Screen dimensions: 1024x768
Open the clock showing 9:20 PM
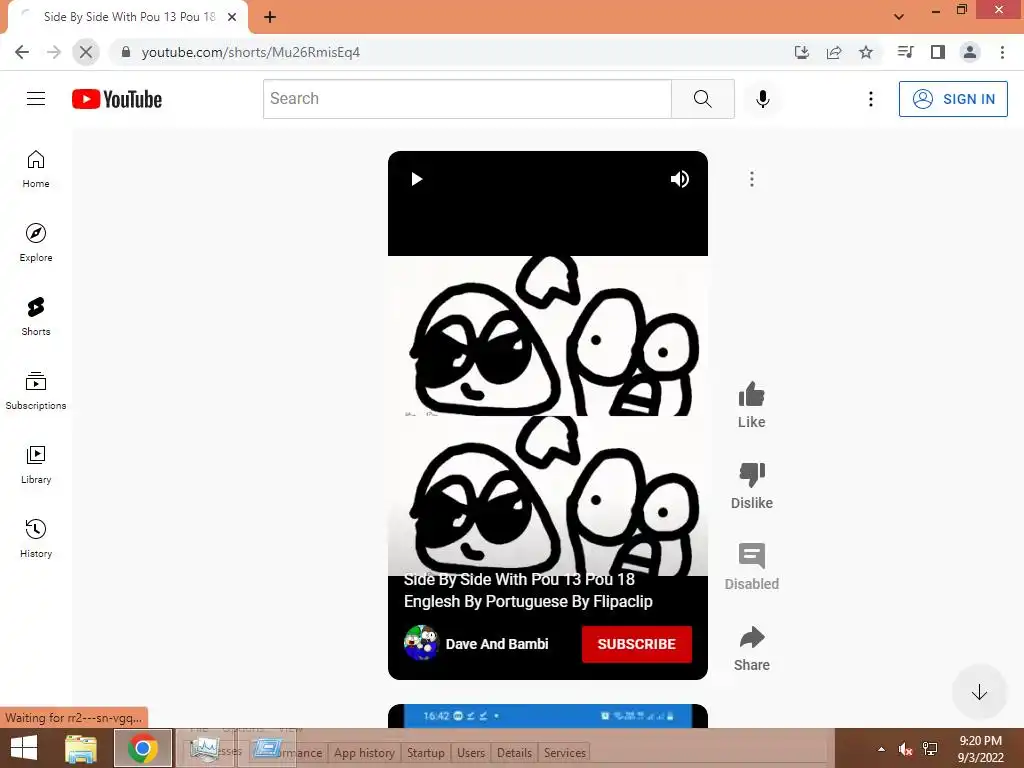point(980,749)
